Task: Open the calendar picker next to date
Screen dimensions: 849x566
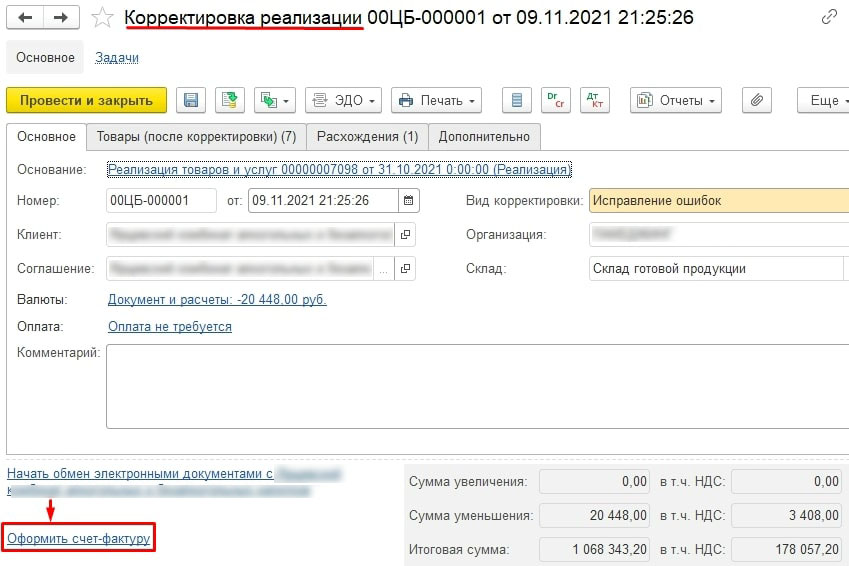Action: pyautogui.click(x=409, y=200)
